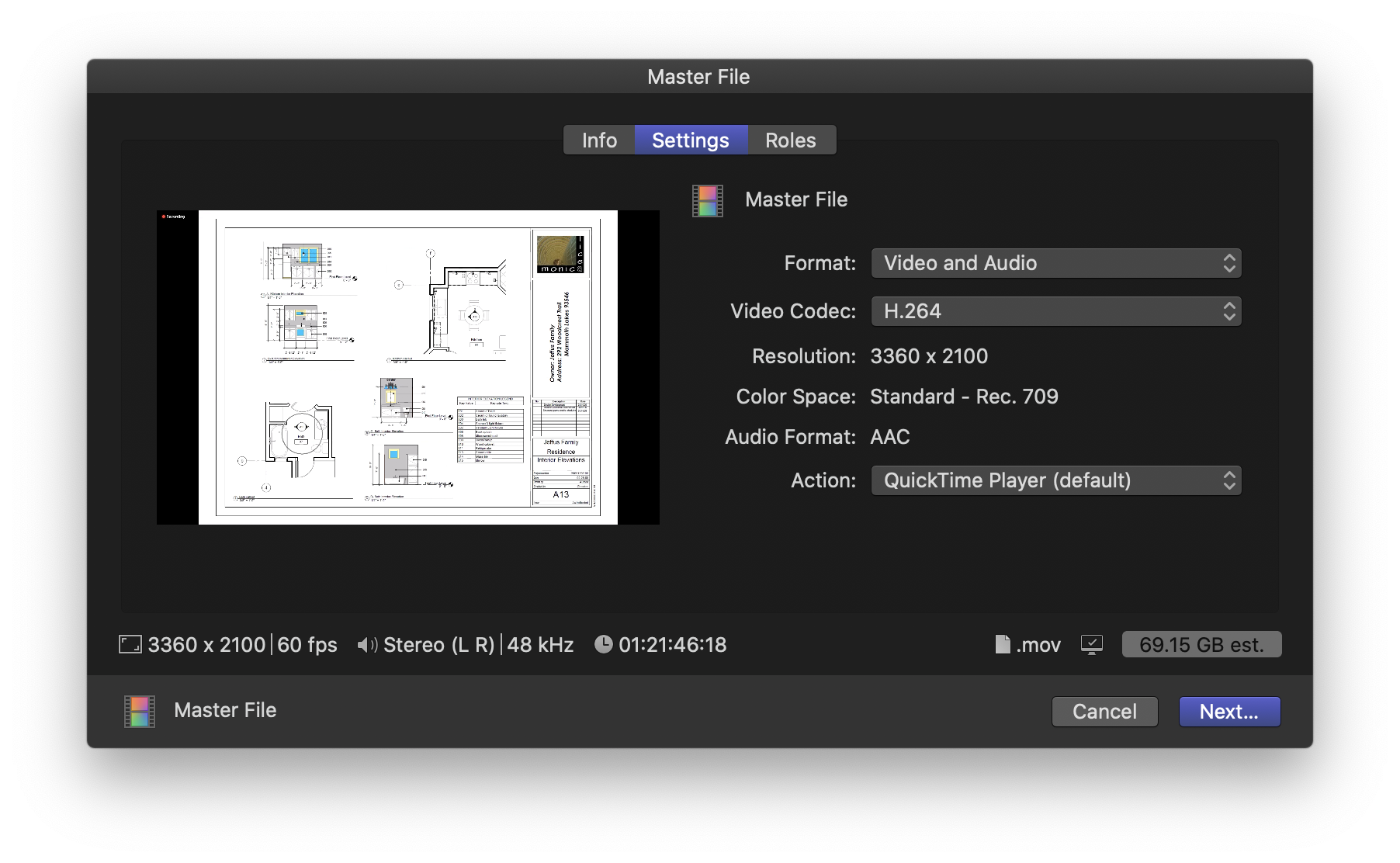This screenshot has width=1400, height=863.
Task: Click the .mov file extension text
Action: tap(1038, 645)
